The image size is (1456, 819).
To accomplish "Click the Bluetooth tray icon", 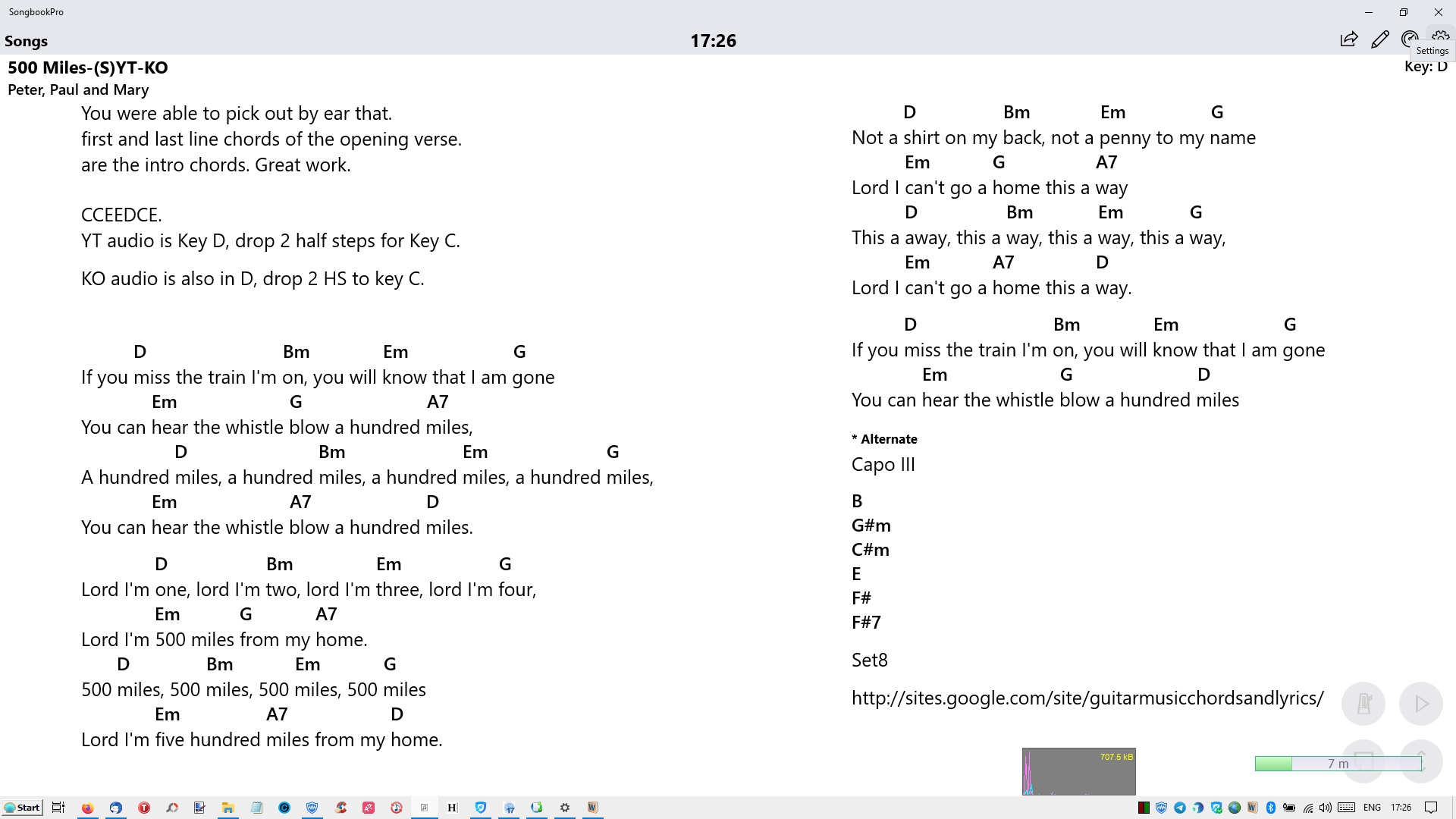I will [1271, 808].
